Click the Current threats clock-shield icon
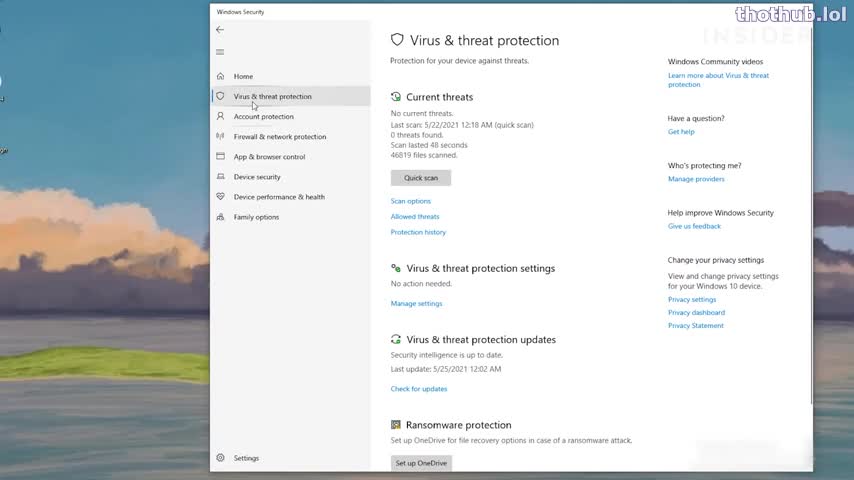 coord(396,97)
